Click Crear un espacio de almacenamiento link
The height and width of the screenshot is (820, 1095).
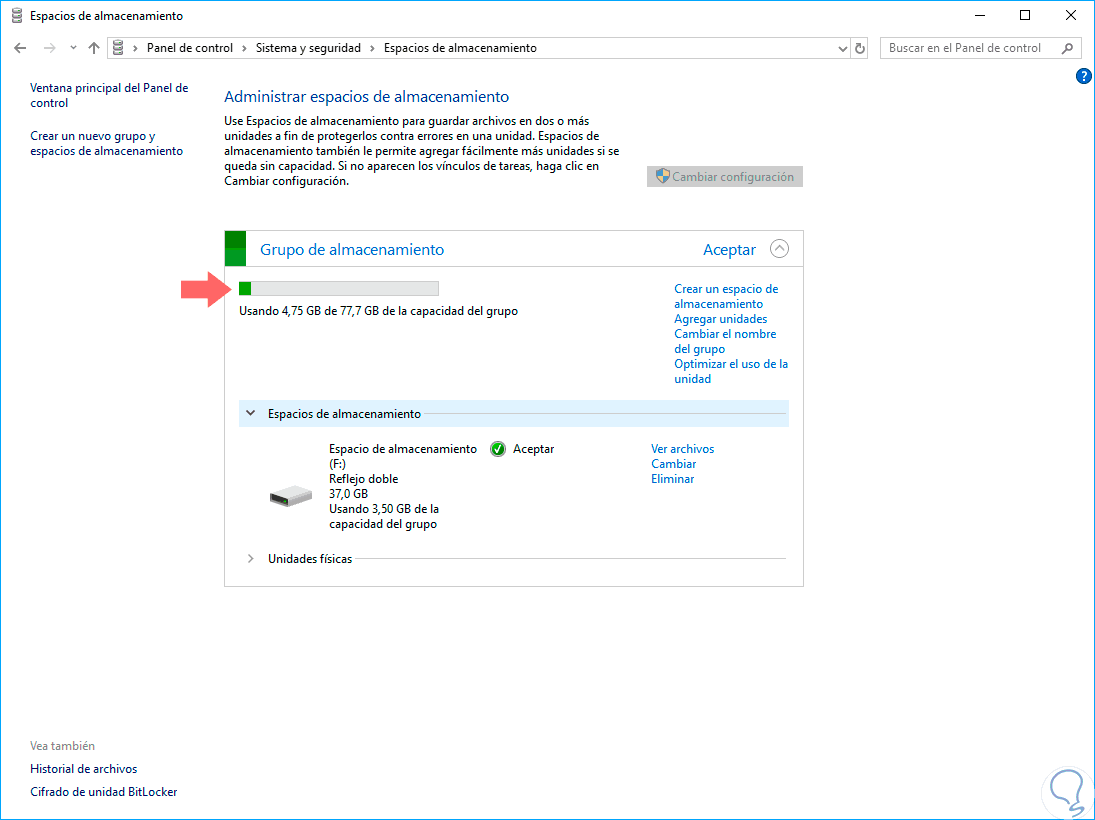click(726, 296)
